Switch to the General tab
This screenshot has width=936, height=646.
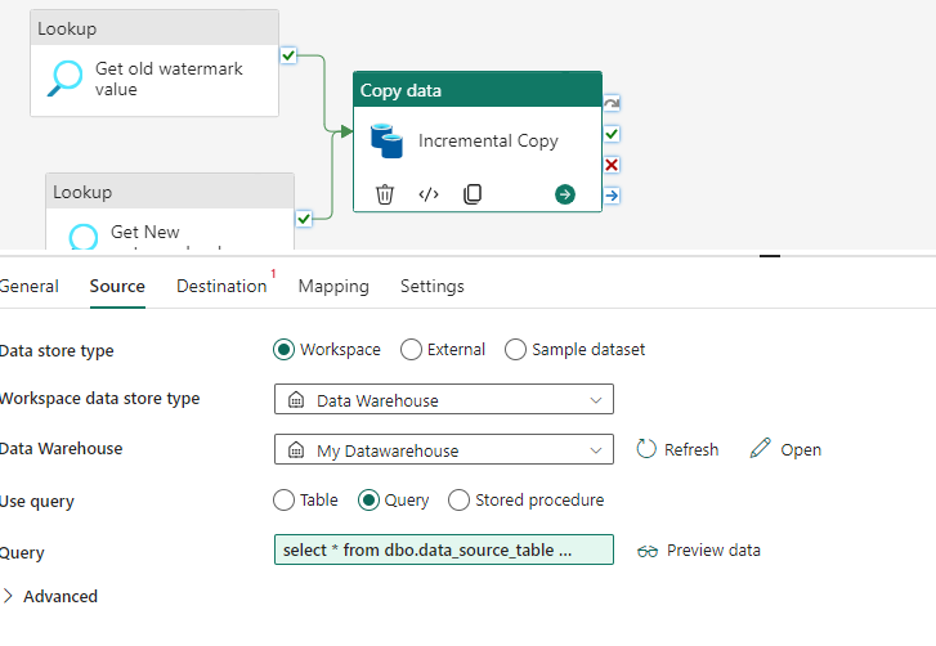29,286
